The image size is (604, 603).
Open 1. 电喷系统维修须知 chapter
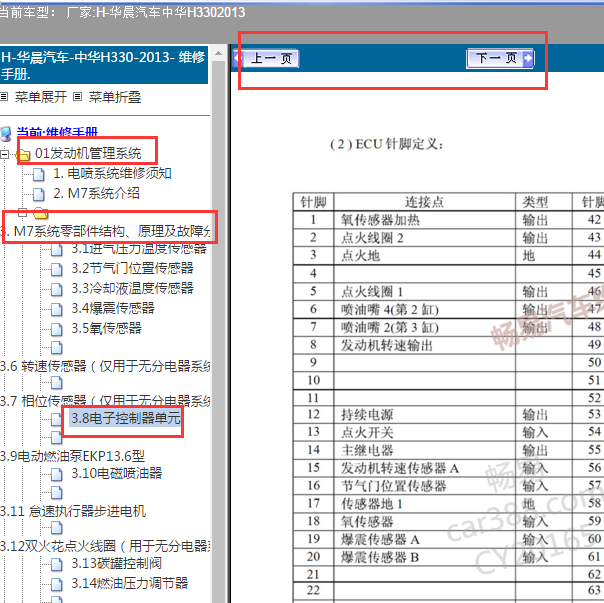pos(112,173)
